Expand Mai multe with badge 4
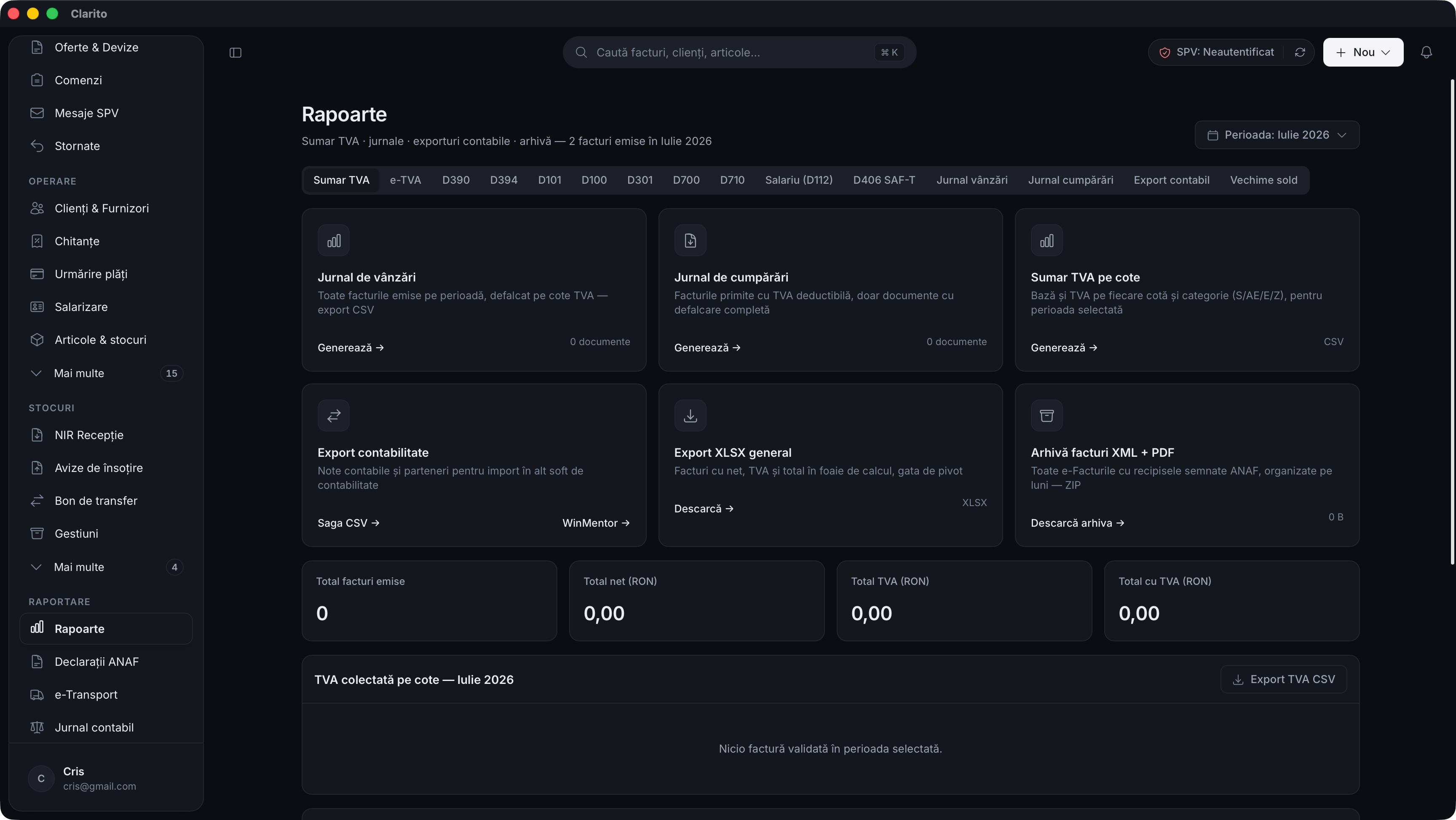 (x=106, y=567)
